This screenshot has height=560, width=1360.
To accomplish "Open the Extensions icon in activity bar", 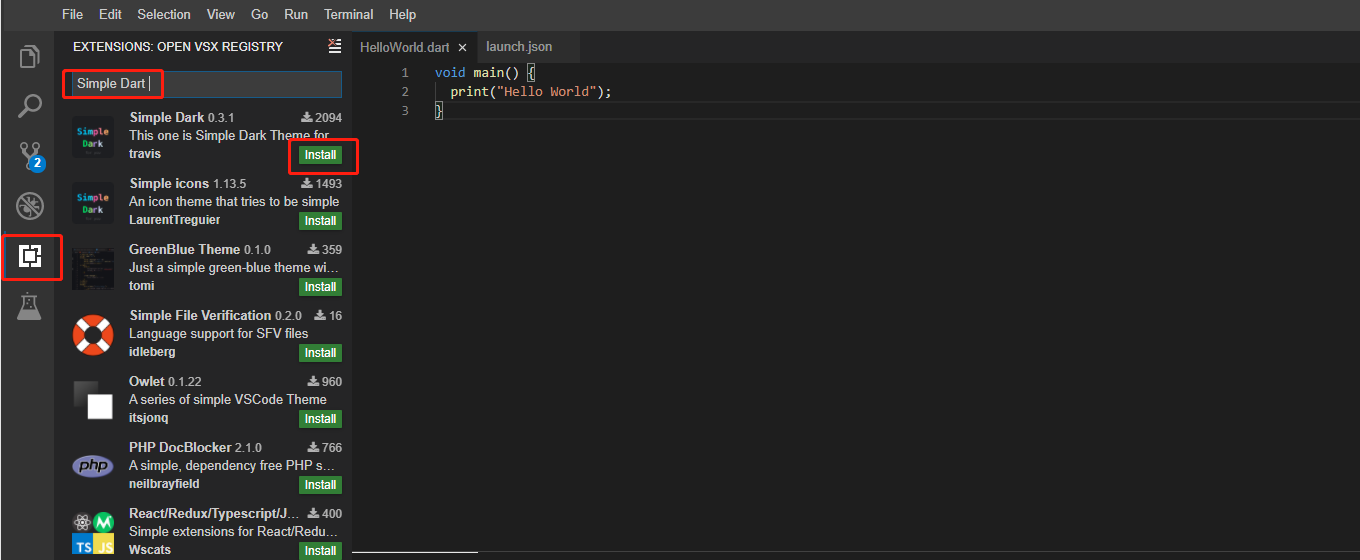I will [30, 257].
